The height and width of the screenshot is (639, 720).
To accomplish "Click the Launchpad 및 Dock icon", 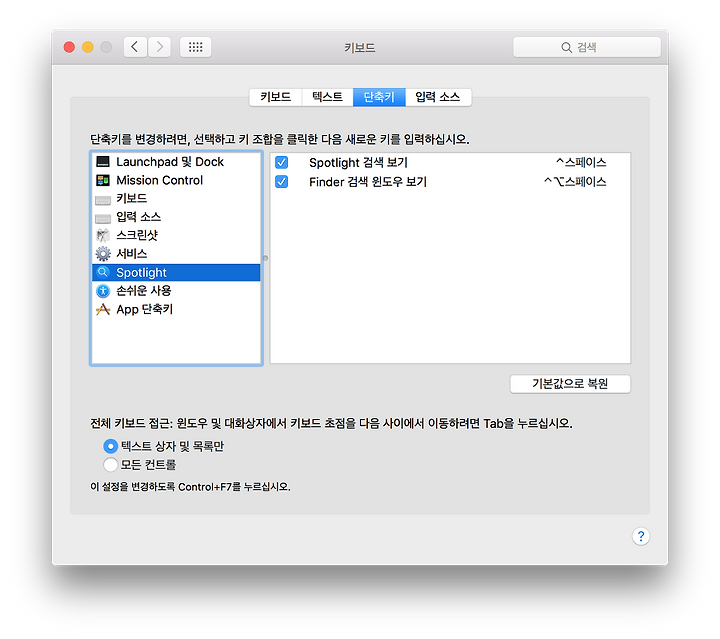I will tap(103, 162).
